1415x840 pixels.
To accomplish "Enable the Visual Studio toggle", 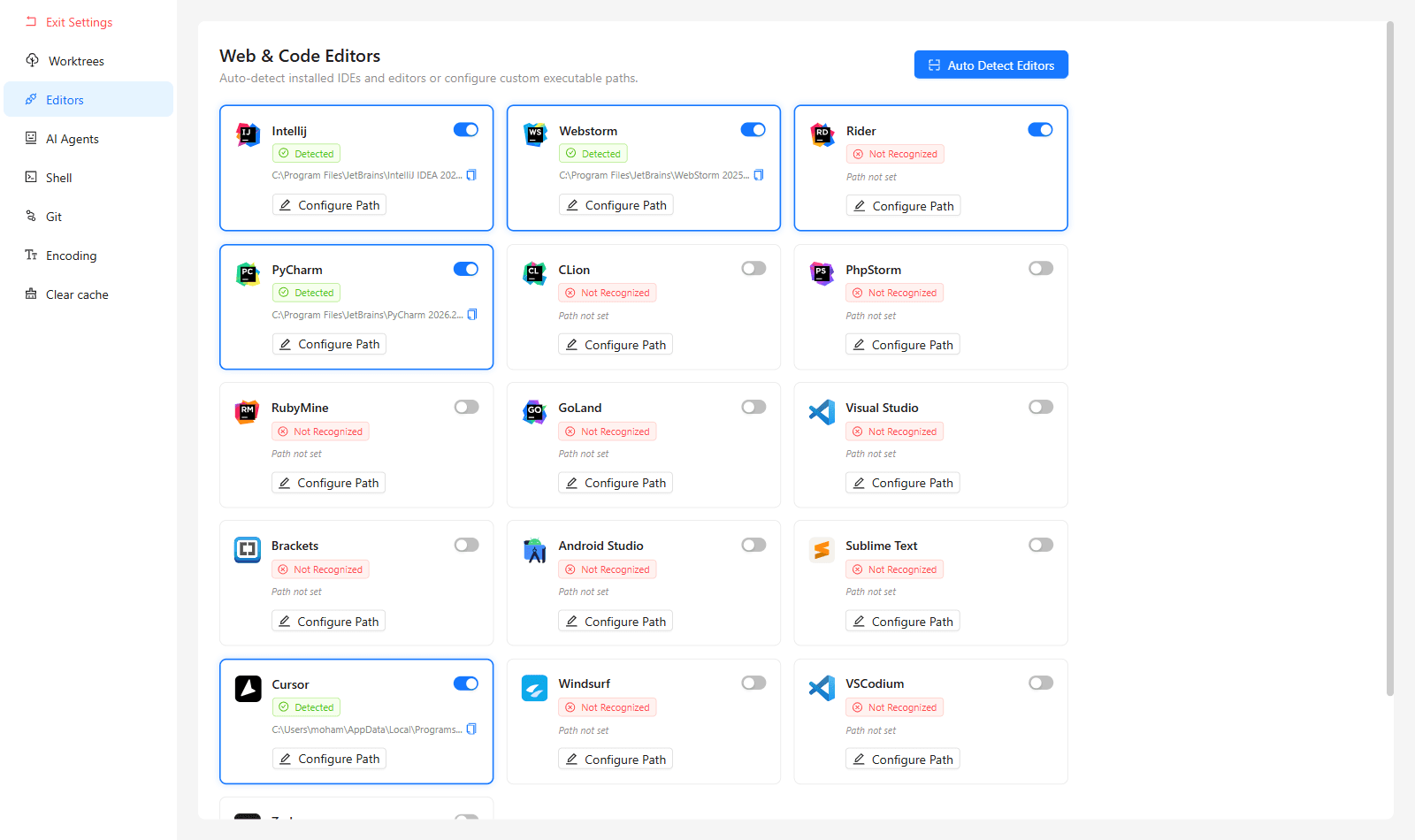I will point(1042,407).
